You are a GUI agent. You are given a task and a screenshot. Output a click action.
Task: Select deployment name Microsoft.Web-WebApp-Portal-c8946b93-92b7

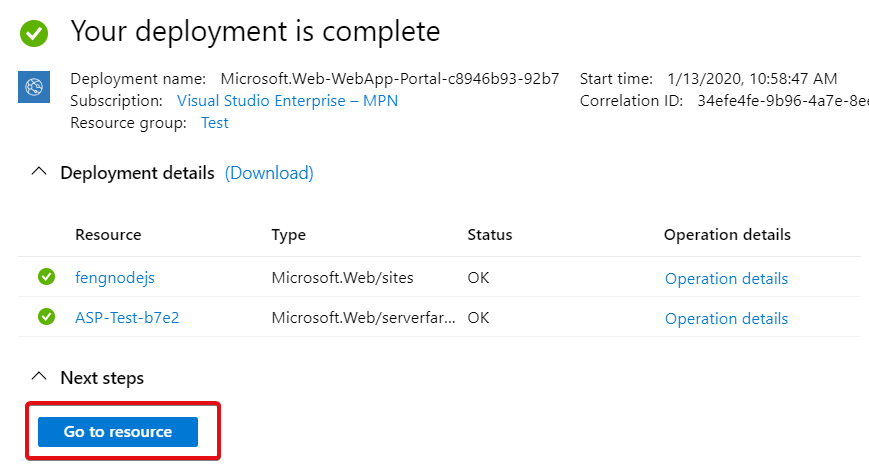(390, 79)
